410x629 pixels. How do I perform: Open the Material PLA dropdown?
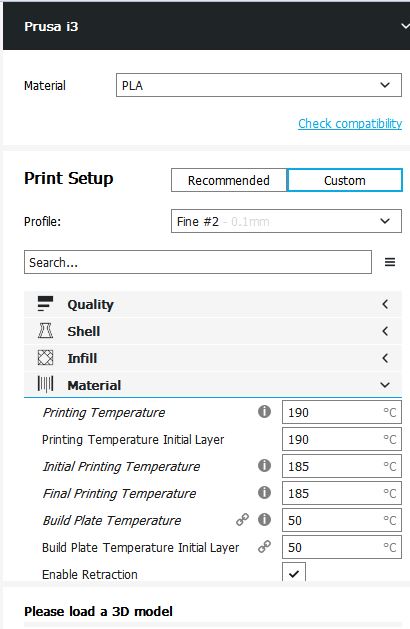pos(259,85)
